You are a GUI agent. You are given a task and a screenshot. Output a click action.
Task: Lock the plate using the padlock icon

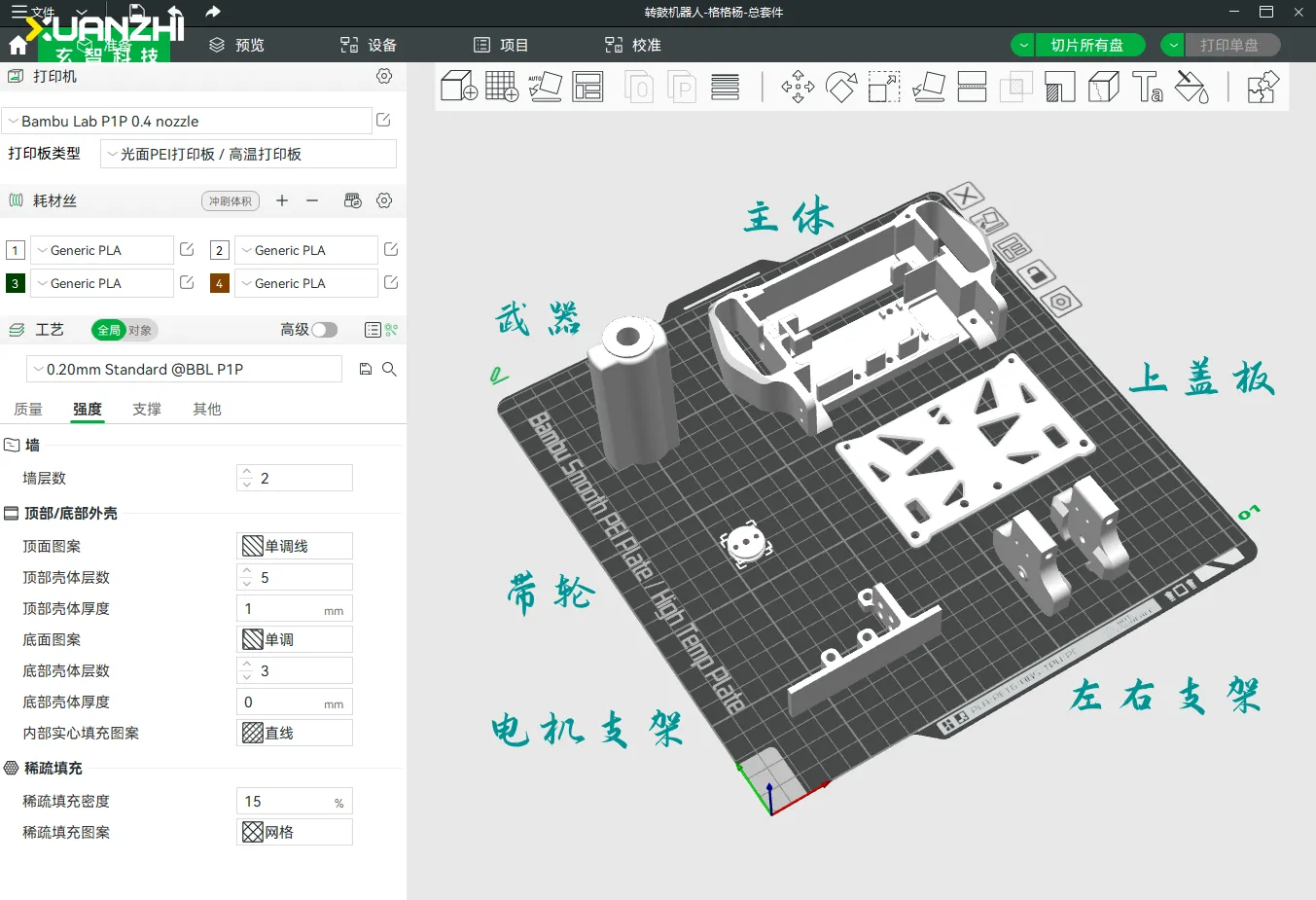(1036, 274)
